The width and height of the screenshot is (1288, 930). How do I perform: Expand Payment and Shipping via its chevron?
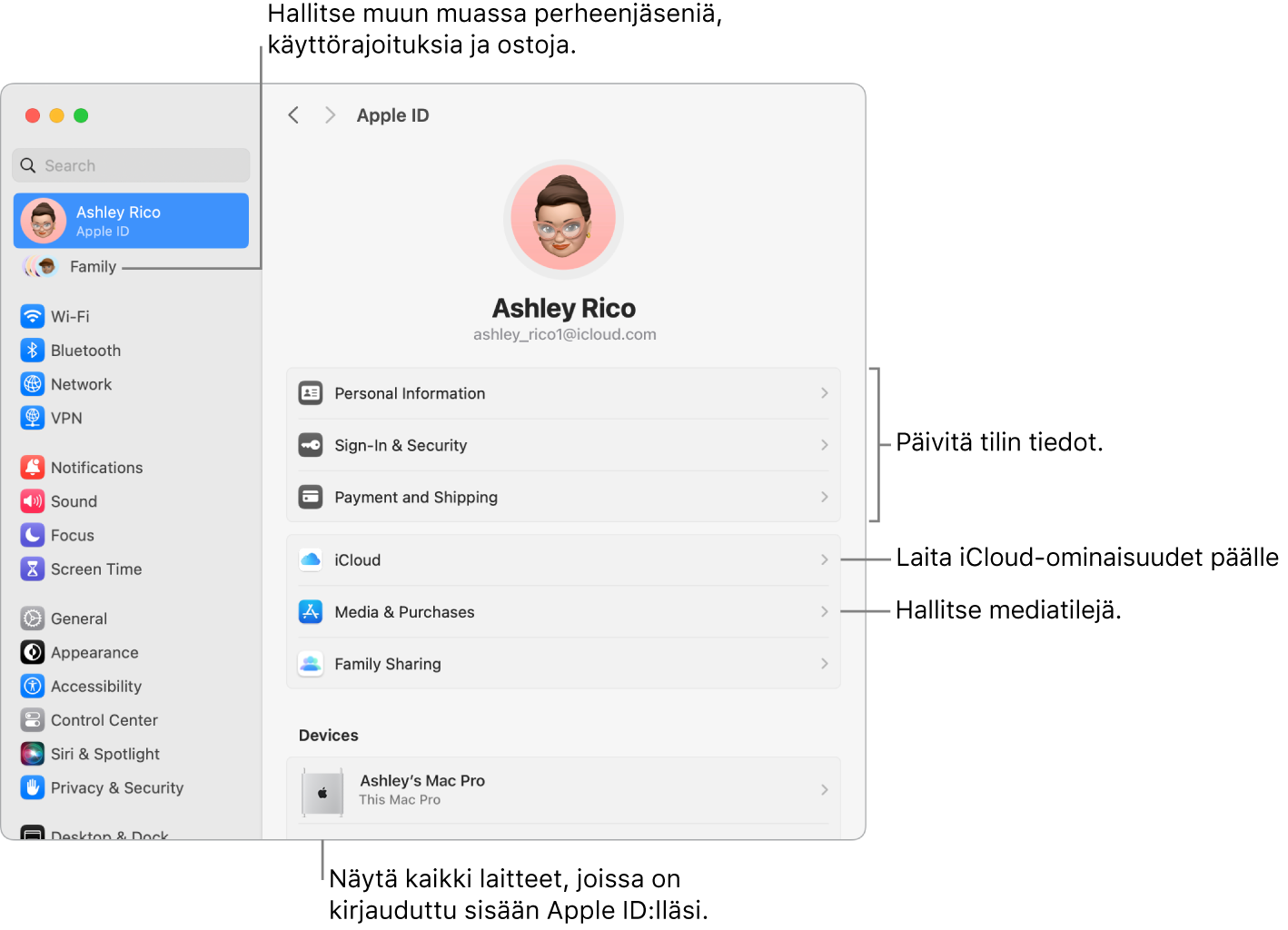click(x=825, y=497)
